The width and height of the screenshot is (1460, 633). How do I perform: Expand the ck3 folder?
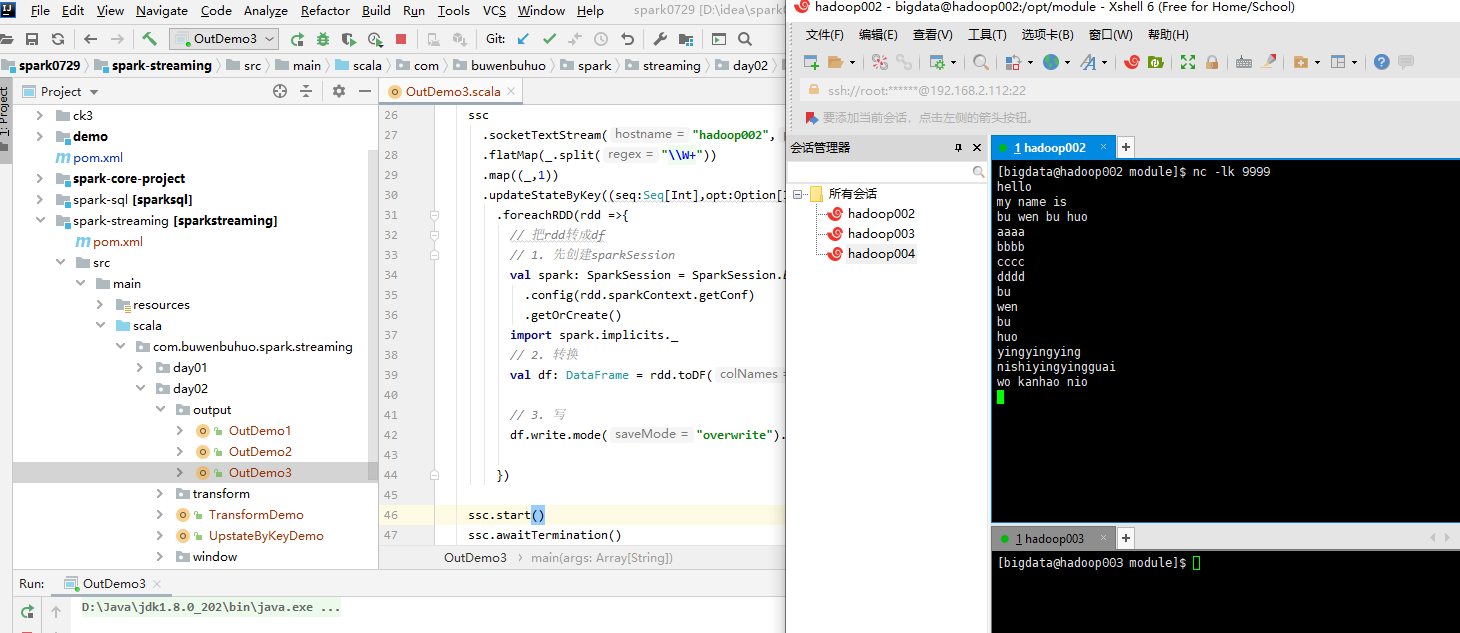pos(40,115)
